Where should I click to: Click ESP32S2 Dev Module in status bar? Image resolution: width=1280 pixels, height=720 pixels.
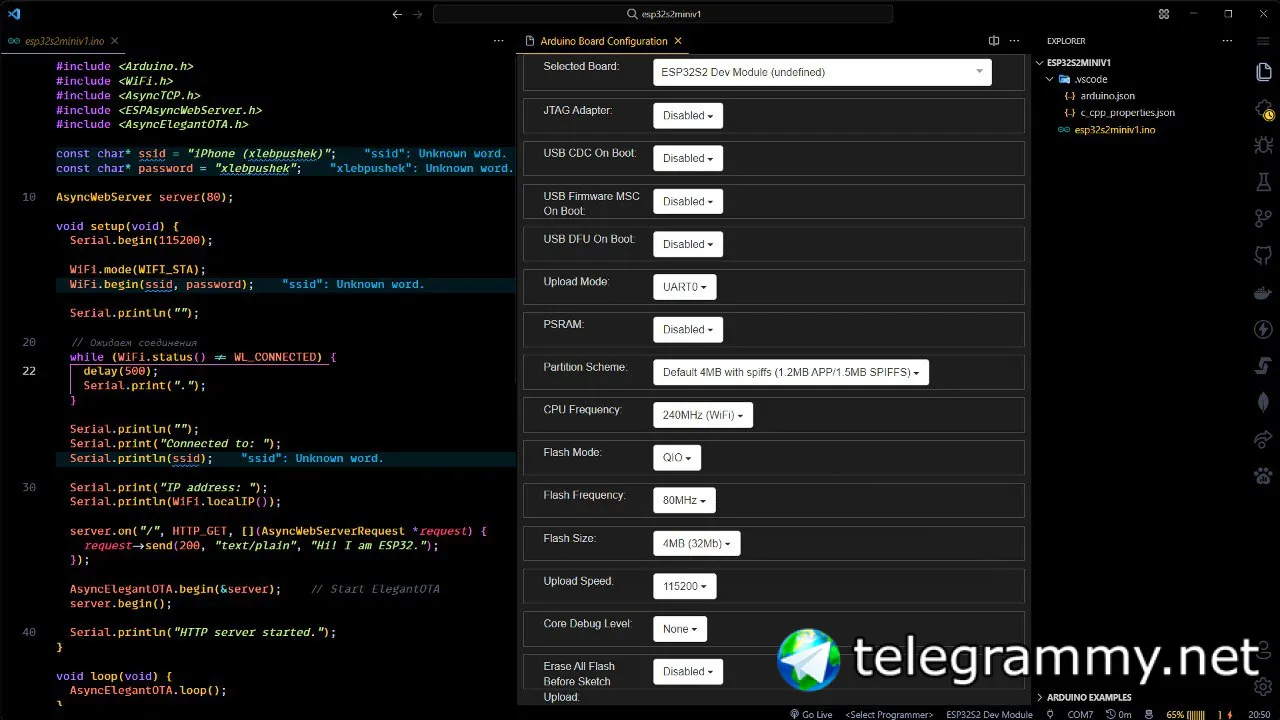pos(989,714)
